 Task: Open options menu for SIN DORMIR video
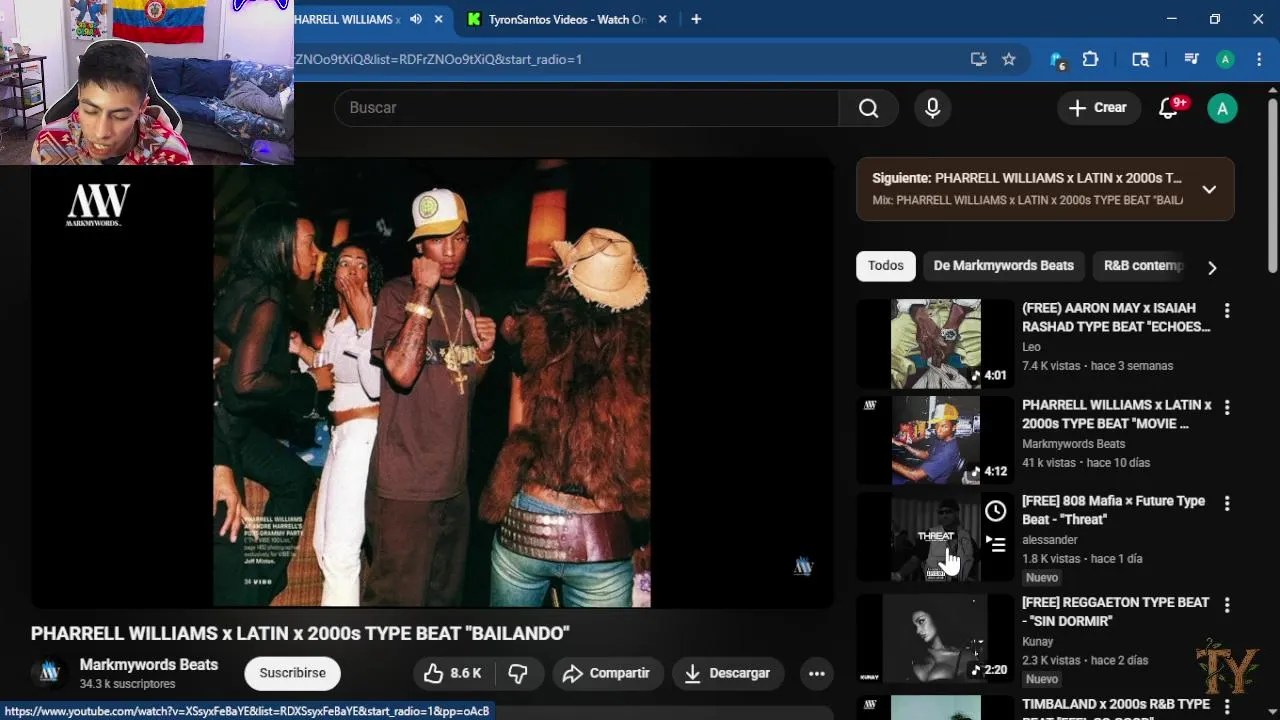[1227, 604]
